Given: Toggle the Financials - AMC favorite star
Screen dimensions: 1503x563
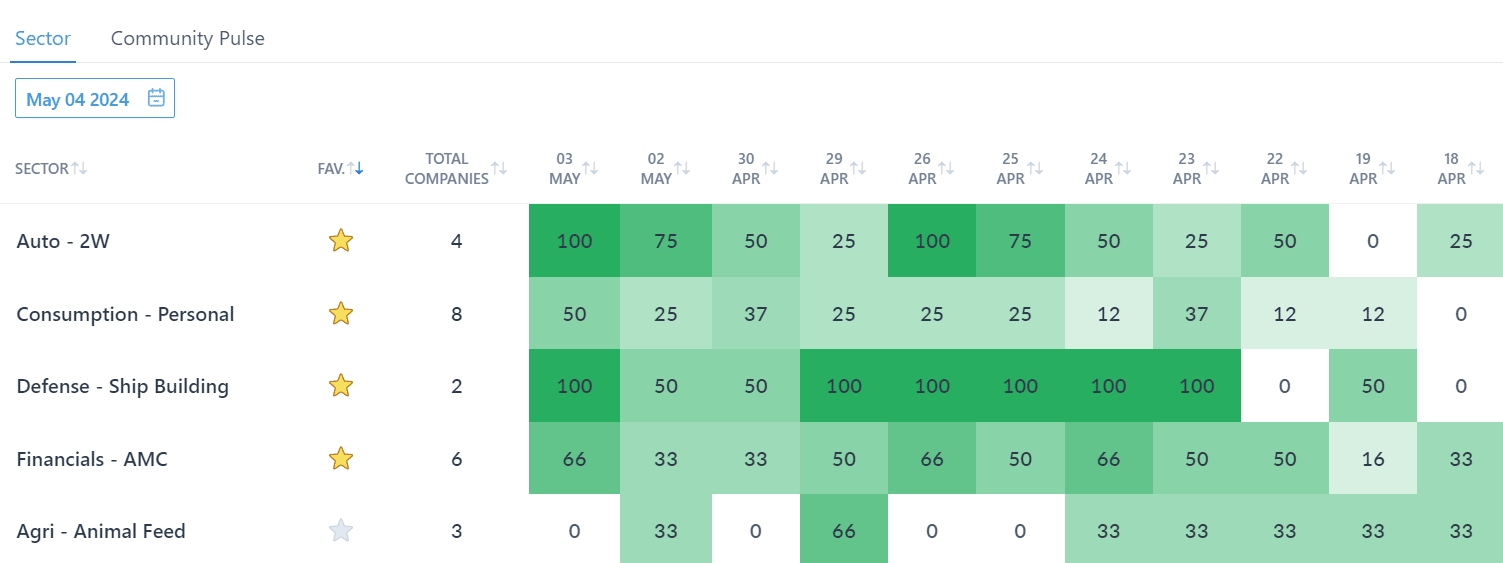Looking at the screenshot, I should [341, 459].
